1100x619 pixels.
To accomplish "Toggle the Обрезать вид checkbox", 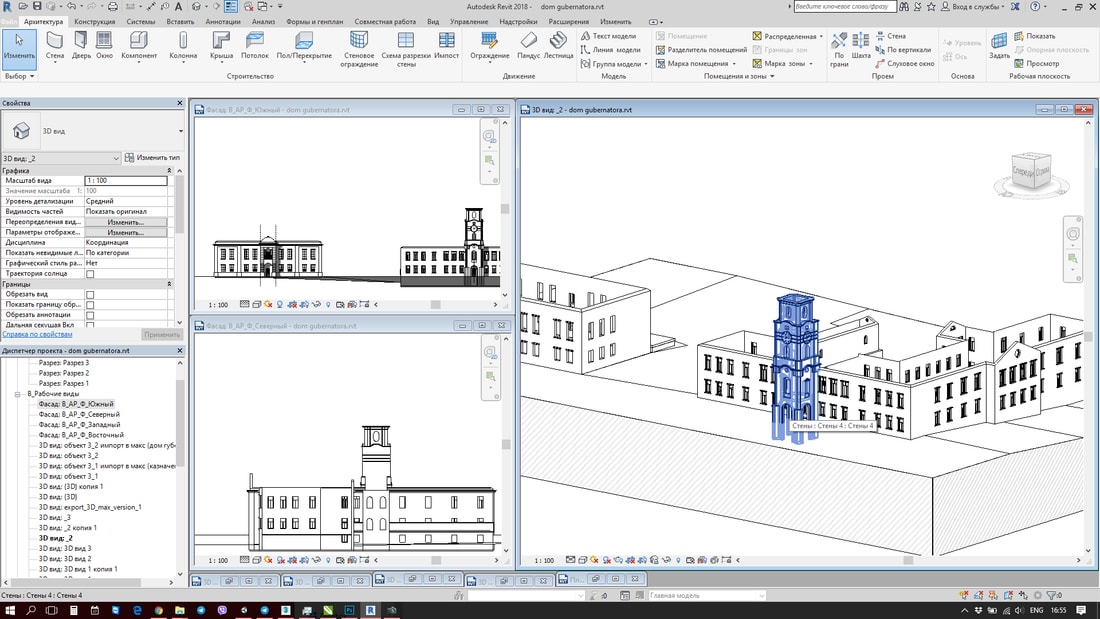I will pos(90,295).
